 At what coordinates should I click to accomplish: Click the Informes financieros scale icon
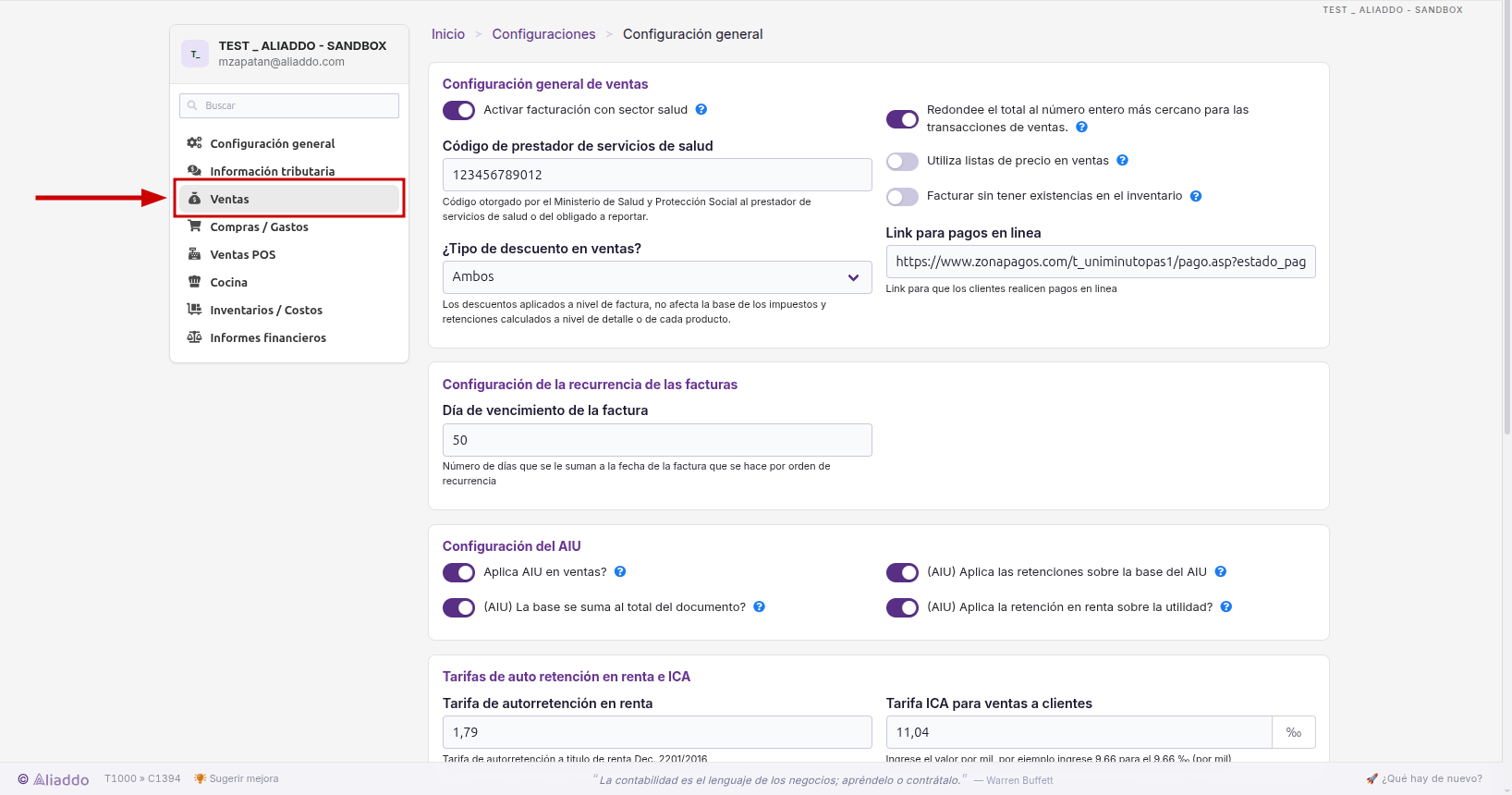(x=194, y=337)
